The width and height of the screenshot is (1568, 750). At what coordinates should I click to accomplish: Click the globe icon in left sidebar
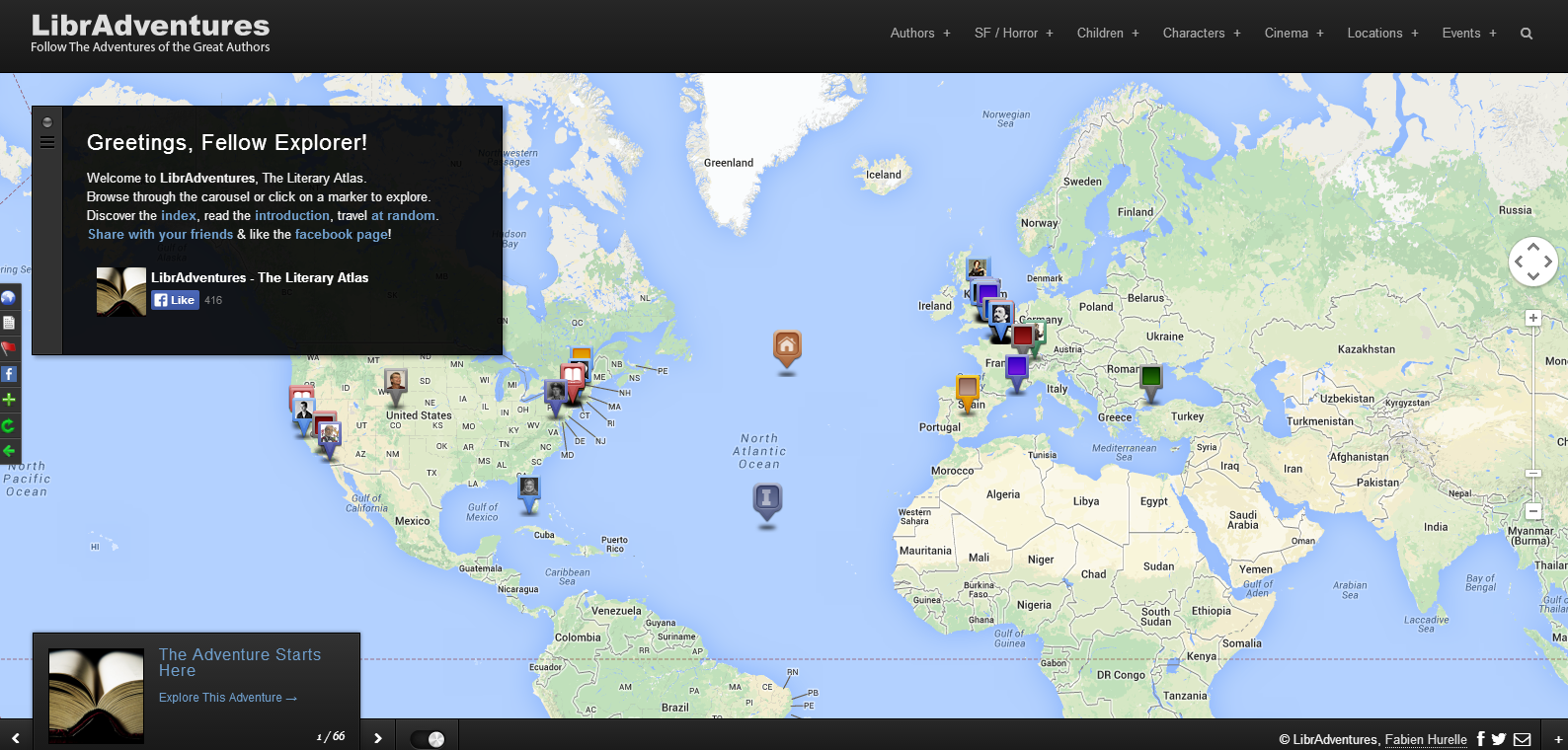pyautogui.click(x=9, y=297)
